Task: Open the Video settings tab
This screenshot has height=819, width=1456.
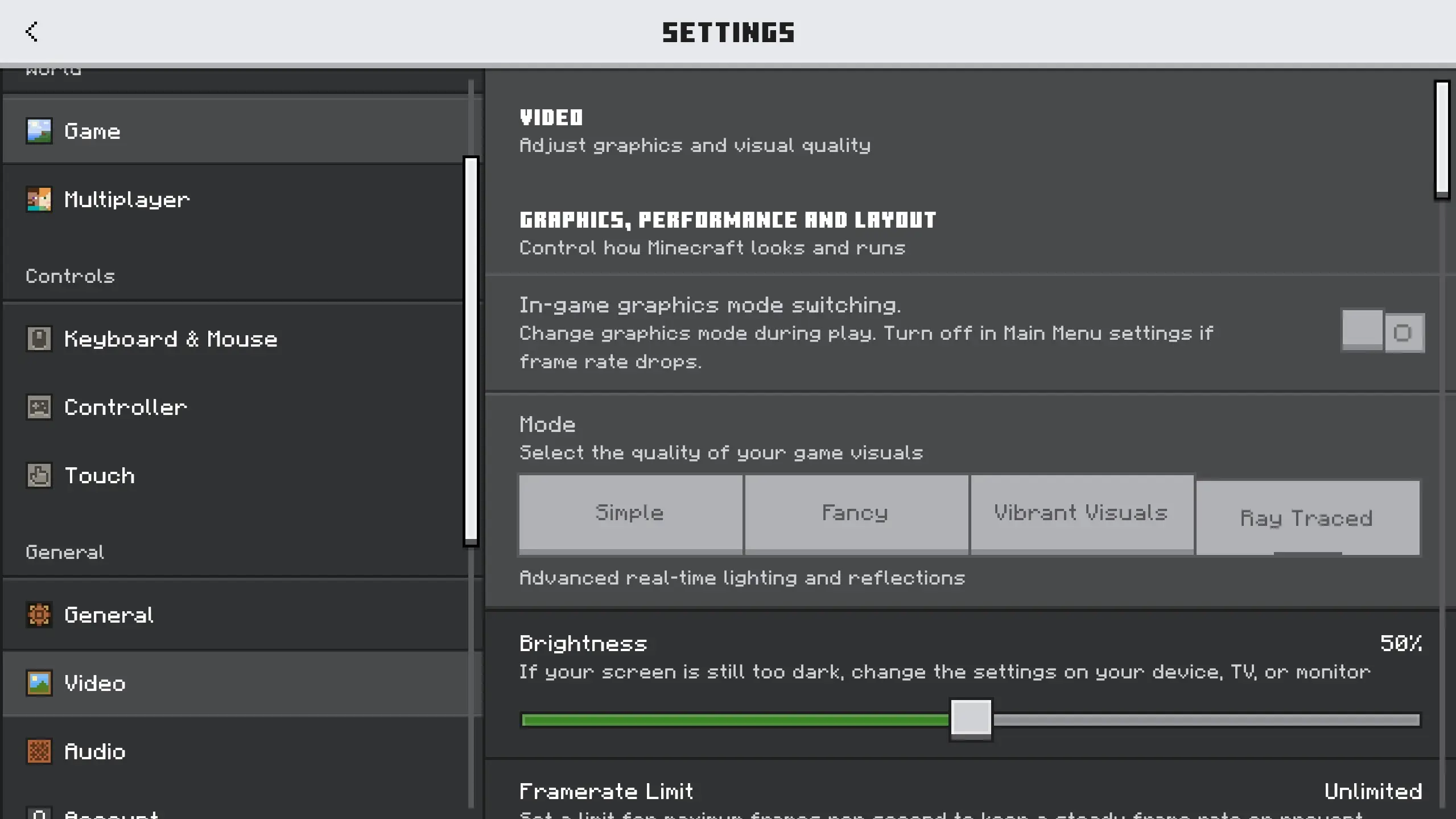Action: pyautogui.click(x=95, y=684)
